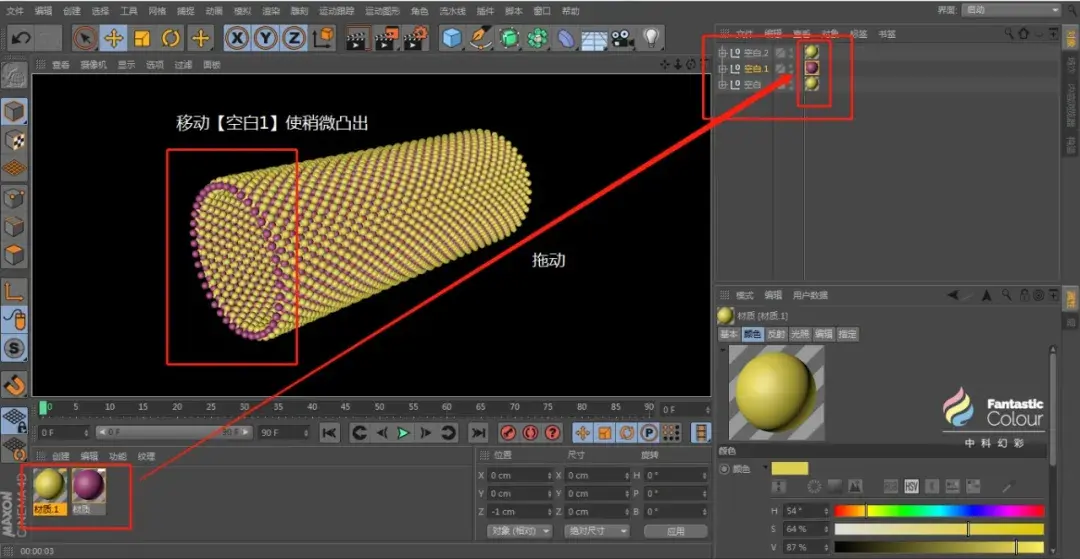Viewport: 1080px width, 559px height.
Task: Open the 指定 material tab
Action: click(847, 334)
